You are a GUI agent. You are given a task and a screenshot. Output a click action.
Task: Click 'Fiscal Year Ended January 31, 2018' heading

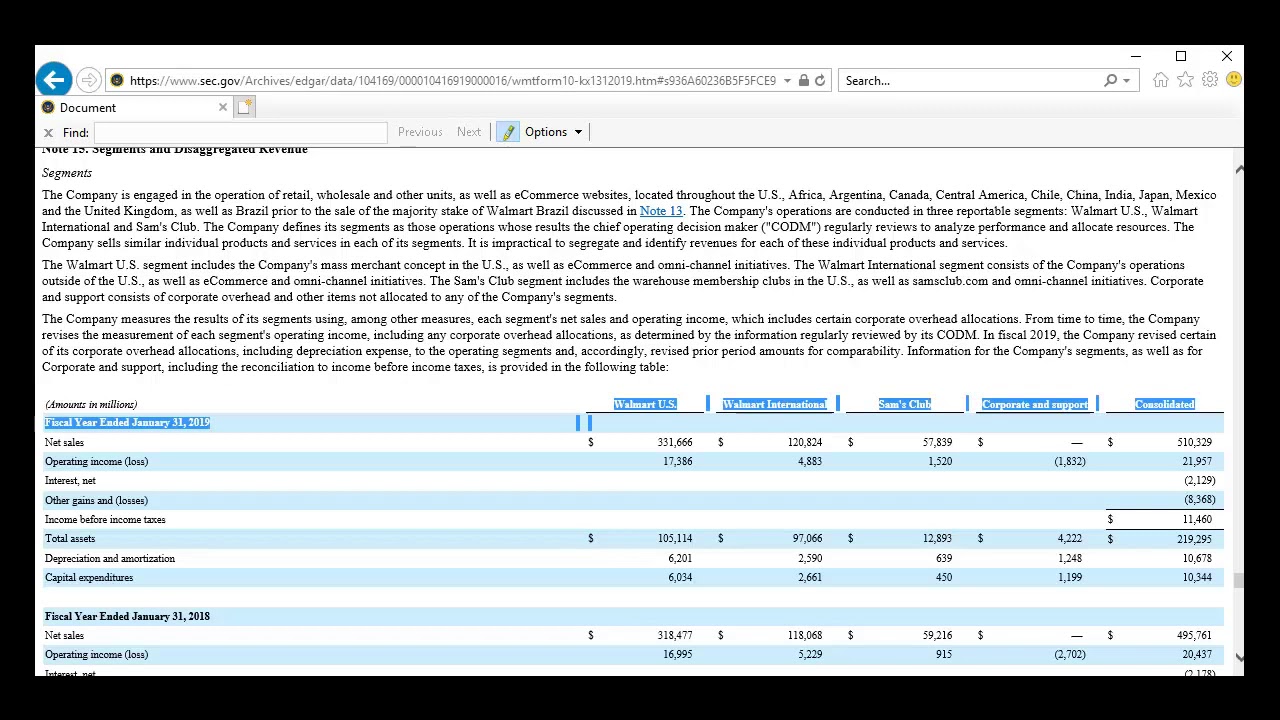tap(127, 616)
